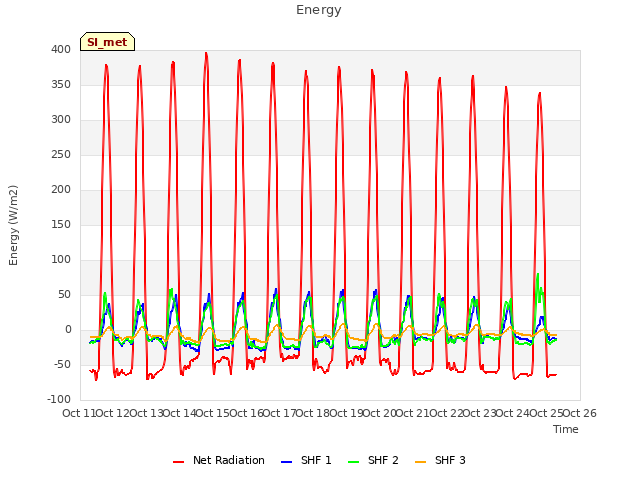Click the Oct 11 x-axis tick label
This screenshot has height=480, width=640.
[79, 413]
